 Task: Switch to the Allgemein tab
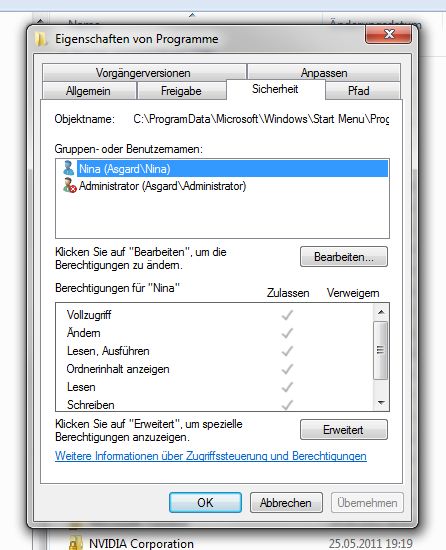point(88,91)
